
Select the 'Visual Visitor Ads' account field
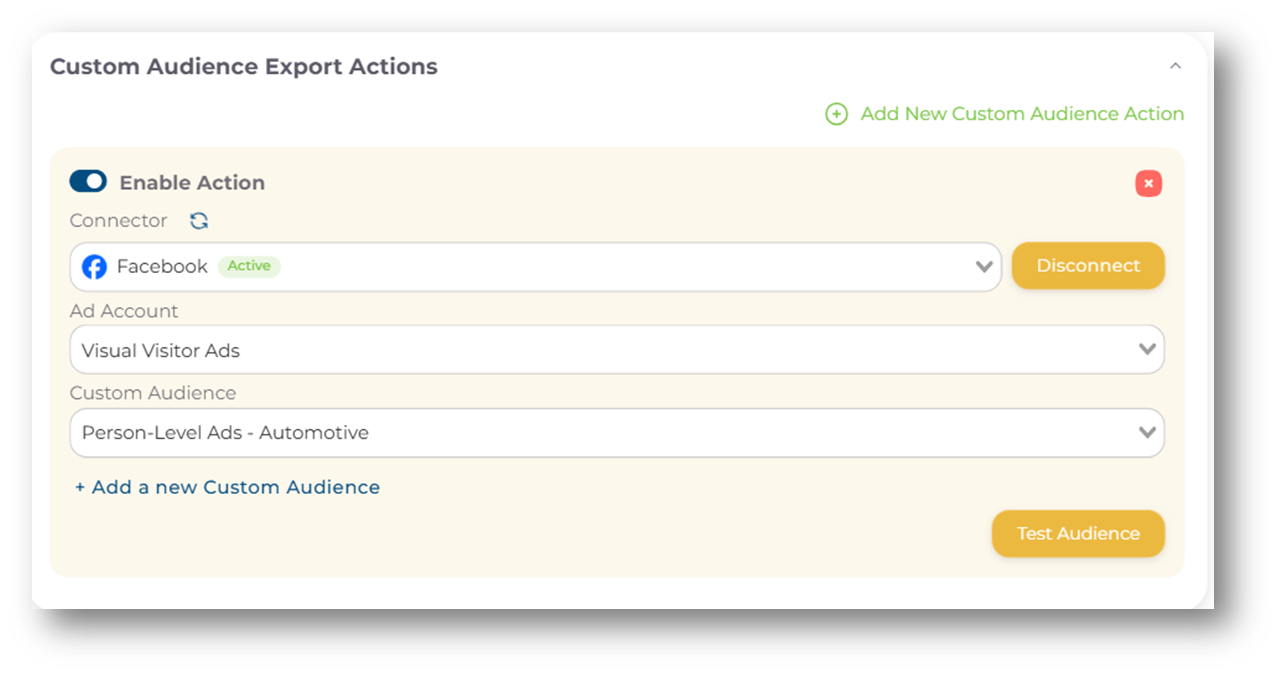tap(600, 350)
